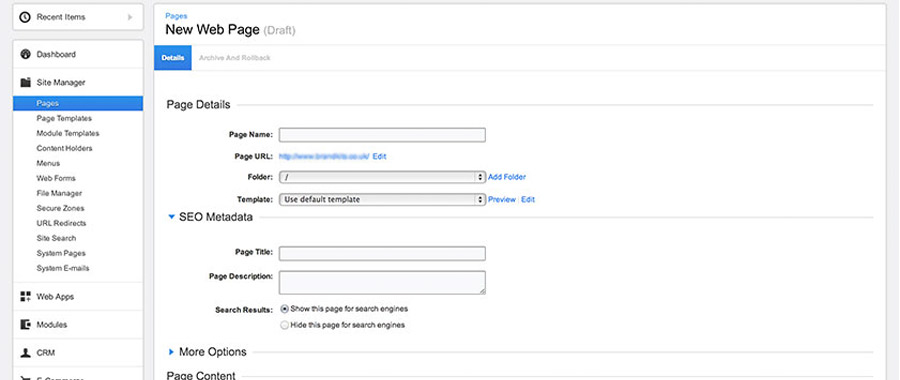The height and width of the screenshot is (380, 900).
Task: Expand the Recent Items arrow
Action: coord(130,17)
